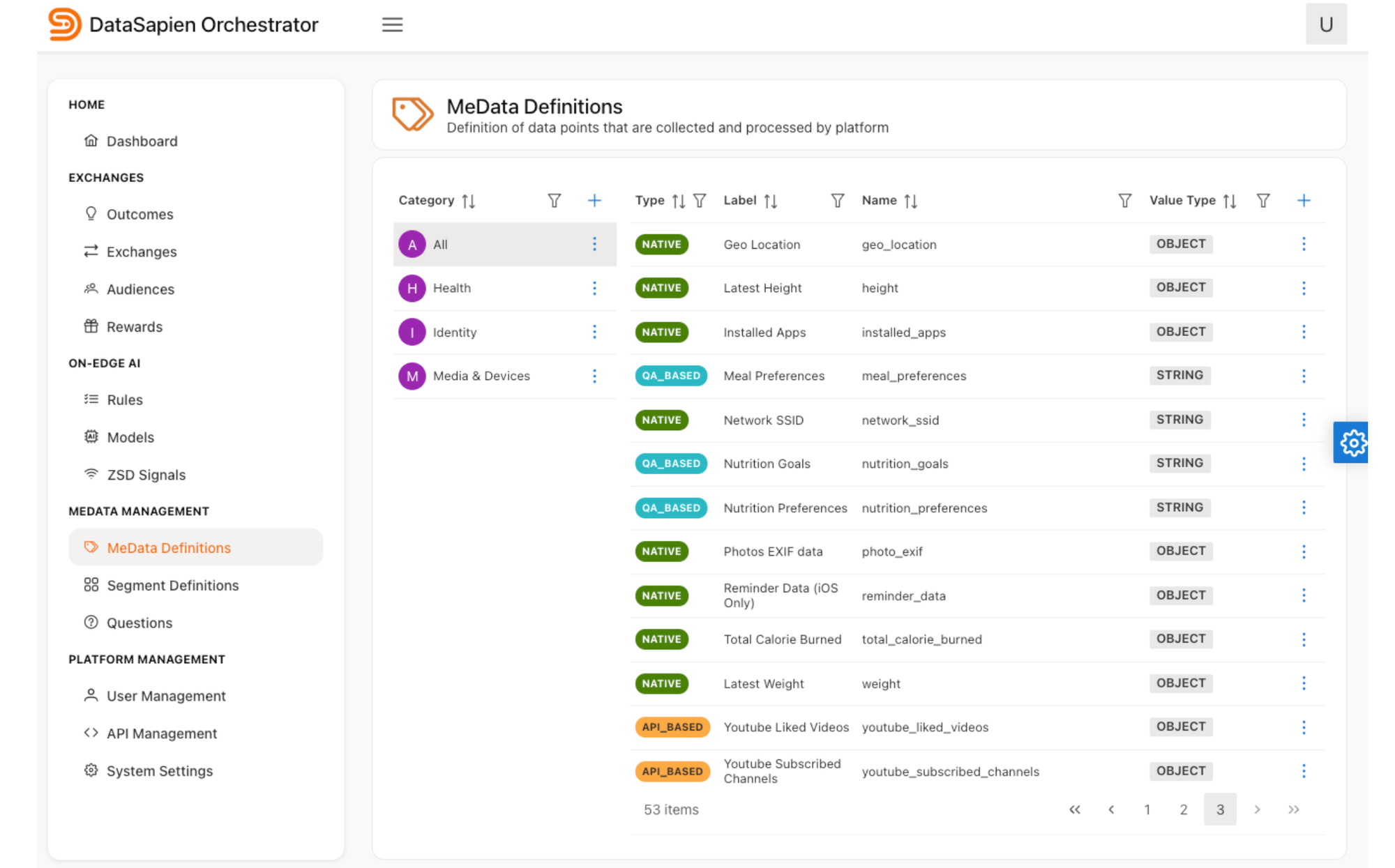Open the Rewards section

(134, 326)
